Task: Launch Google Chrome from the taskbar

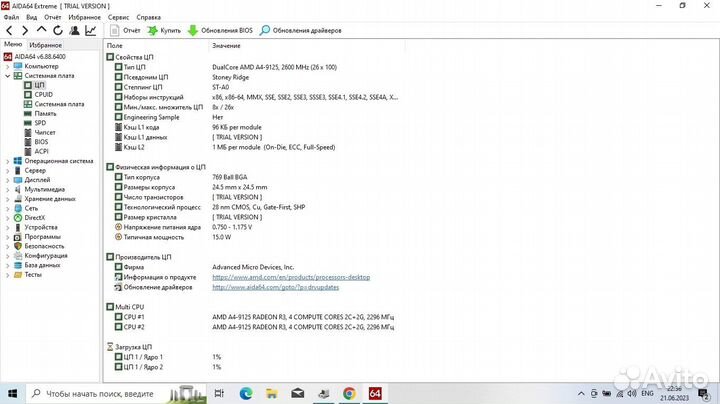Action: (349, 393)
